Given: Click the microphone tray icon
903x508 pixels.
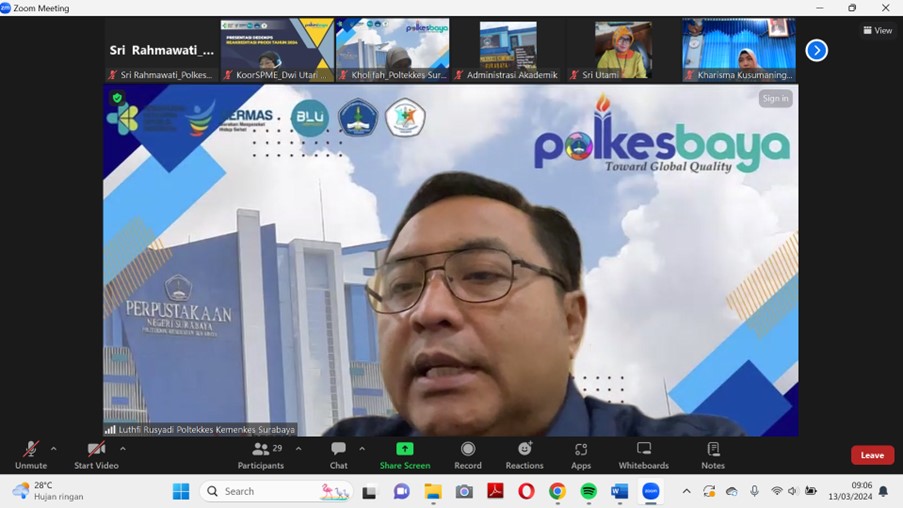Looking at the screenshot, I should coord(754,491).
